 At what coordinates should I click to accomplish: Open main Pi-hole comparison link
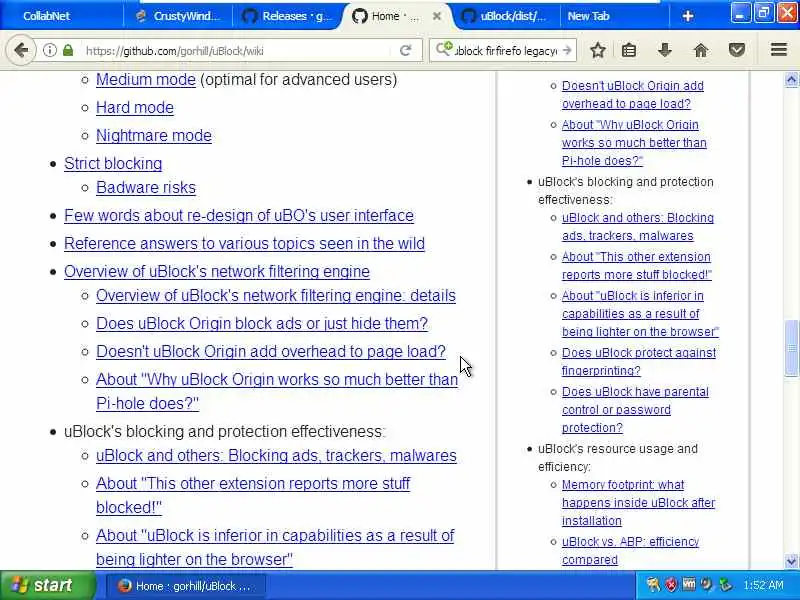[277, 392]
